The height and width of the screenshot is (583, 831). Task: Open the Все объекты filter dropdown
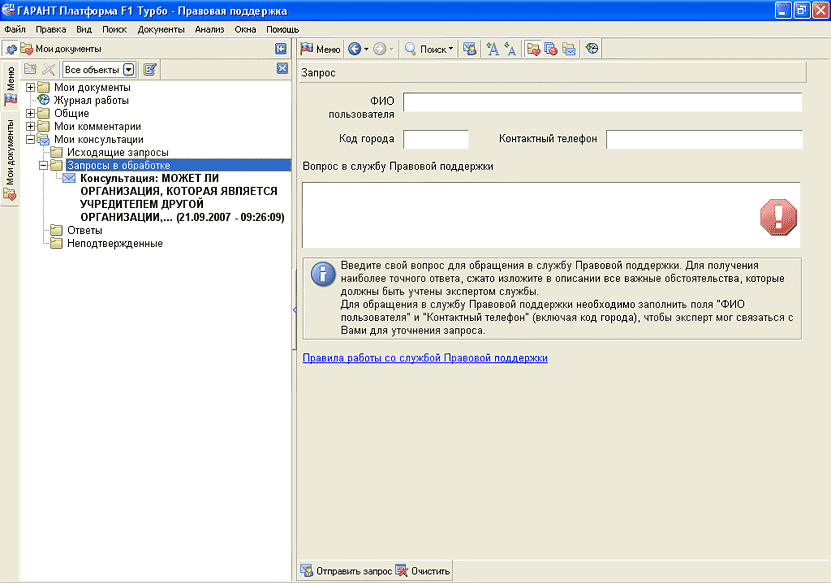[x=128, y=69]
